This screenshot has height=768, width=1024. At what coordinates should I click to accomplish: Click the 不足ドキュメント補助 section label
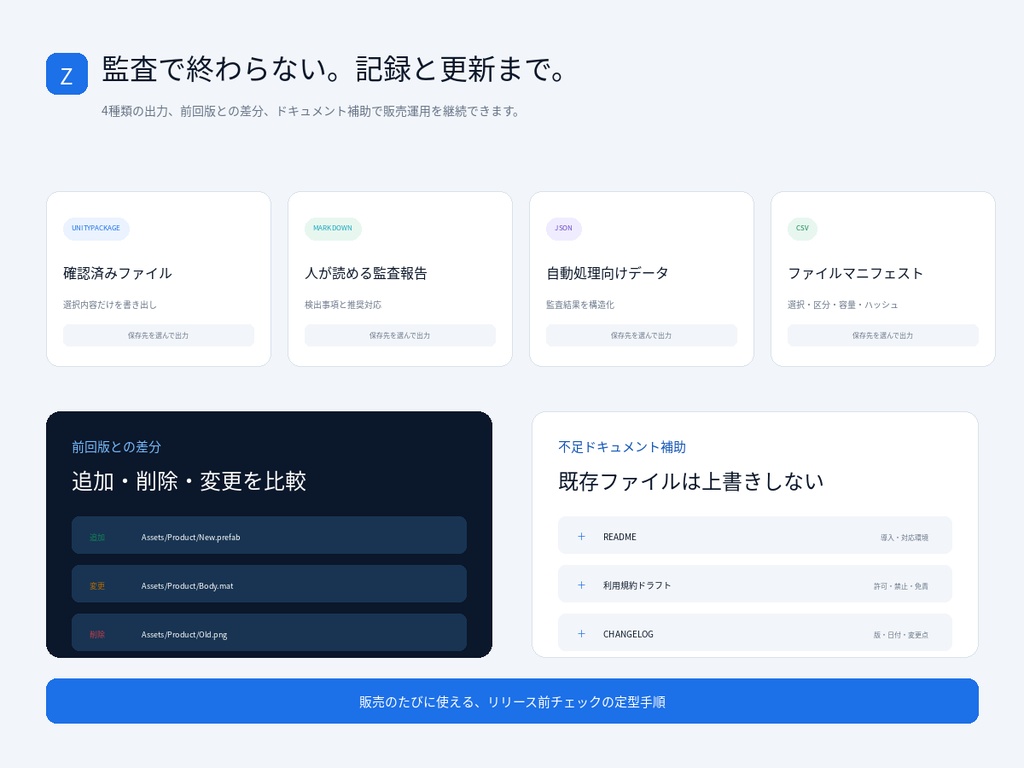pos(622,447)
